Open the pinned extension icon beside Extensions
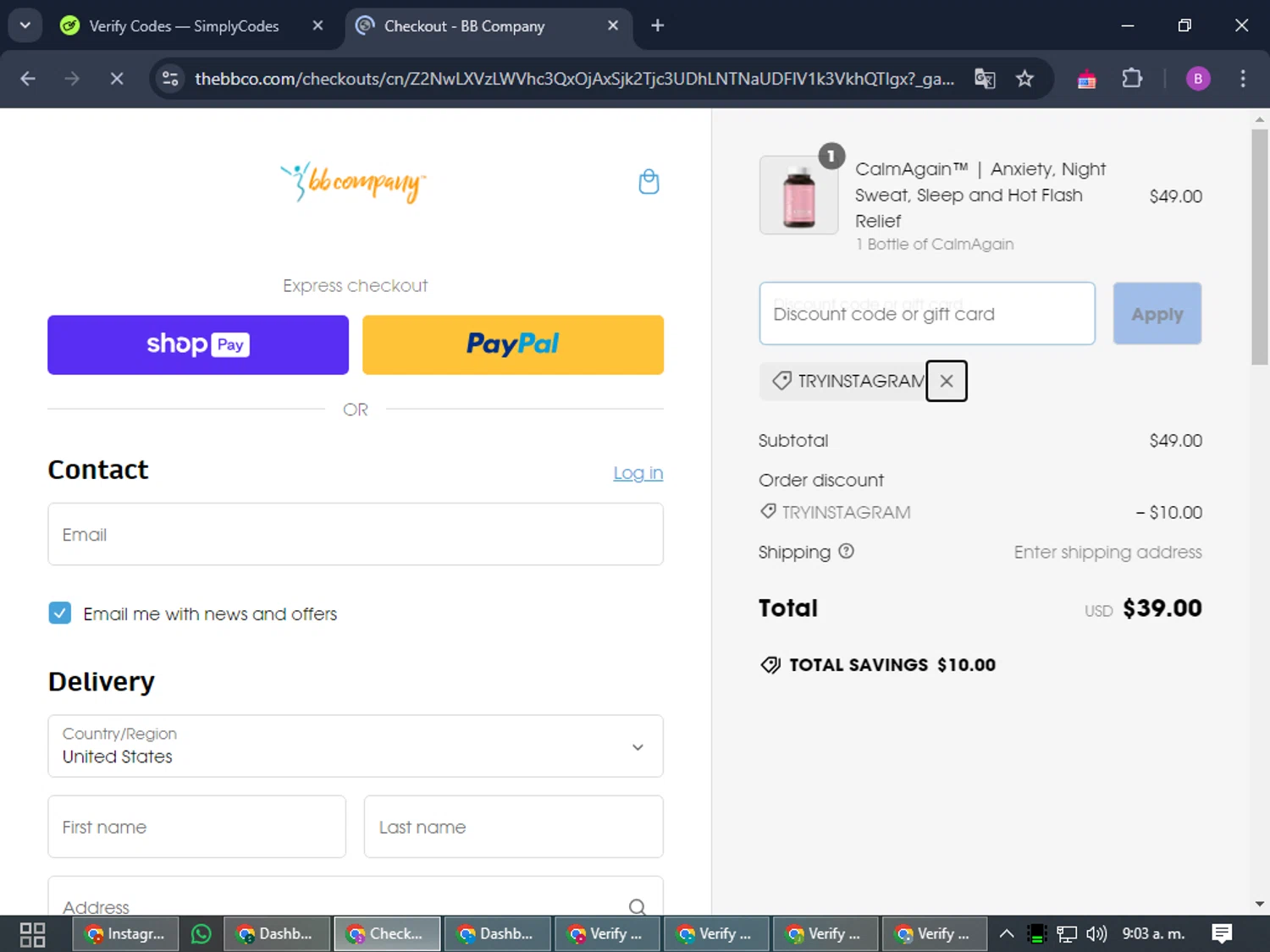This screenshot has width=1270, height=952. (x=1086, y=80)
